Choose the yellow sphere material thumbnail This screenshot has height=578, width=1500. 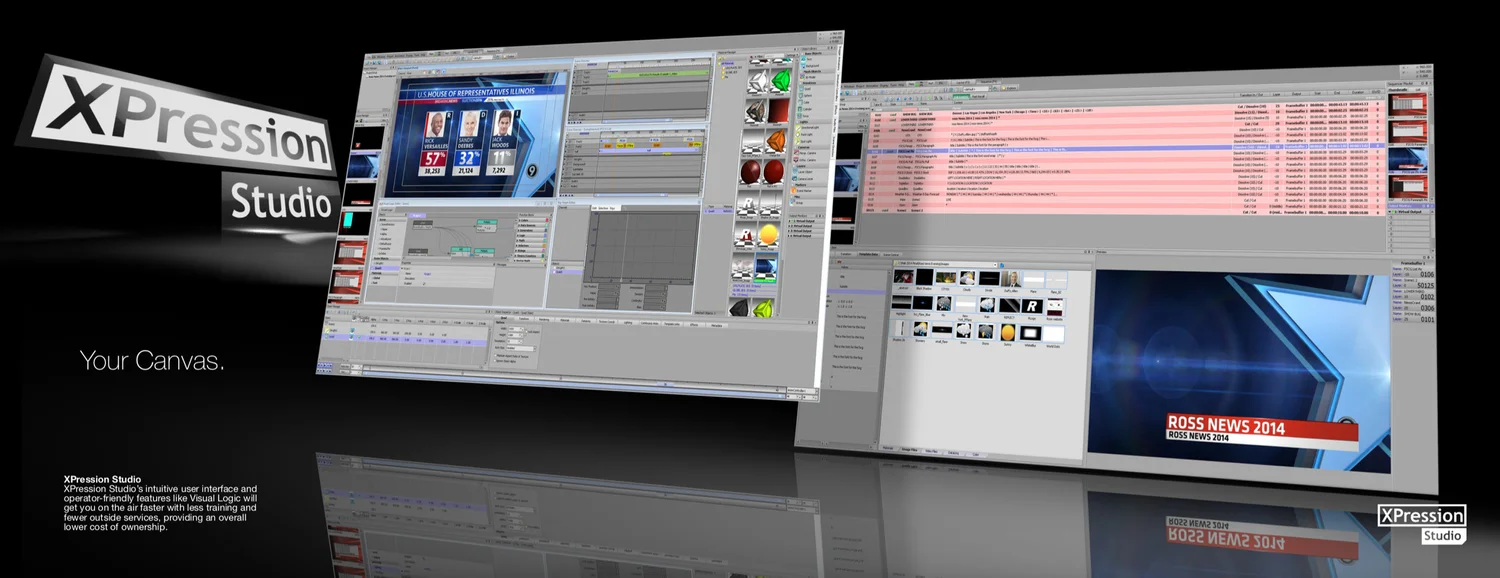770,233
